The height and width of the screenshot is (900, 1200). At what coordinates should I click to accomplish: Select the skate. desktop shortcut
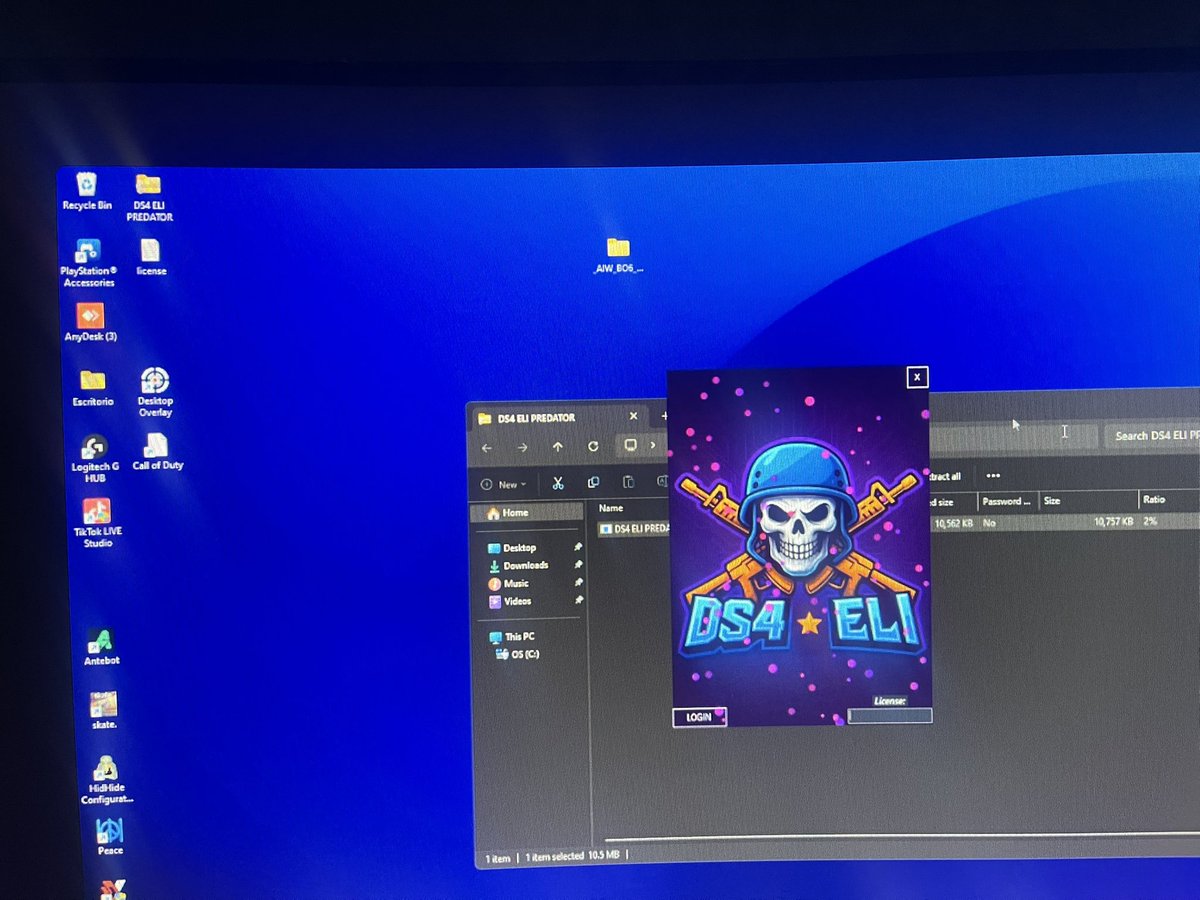pyautogui.click(x=104, y=710)
